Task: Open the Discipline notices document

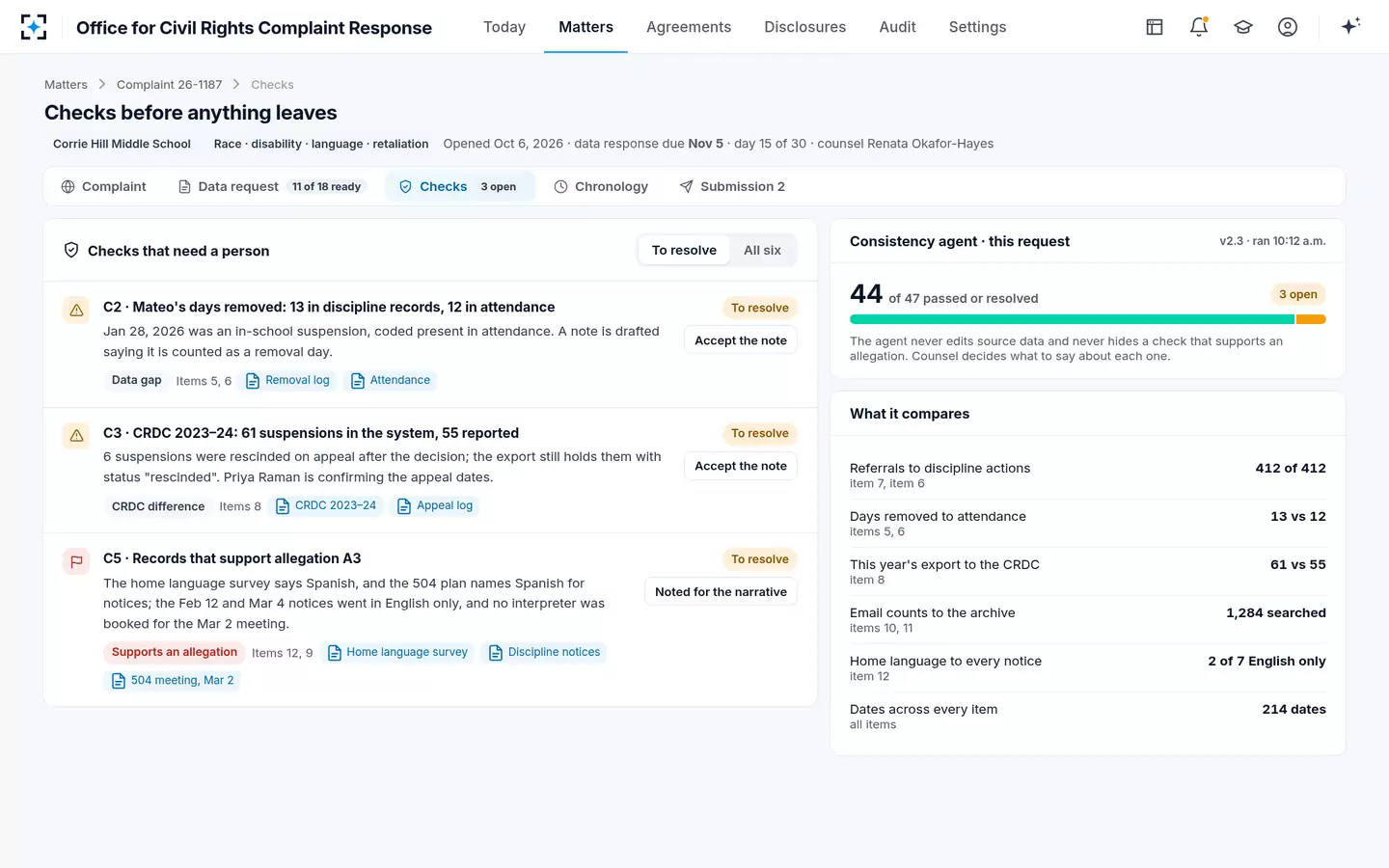Action: pos(544,652)
